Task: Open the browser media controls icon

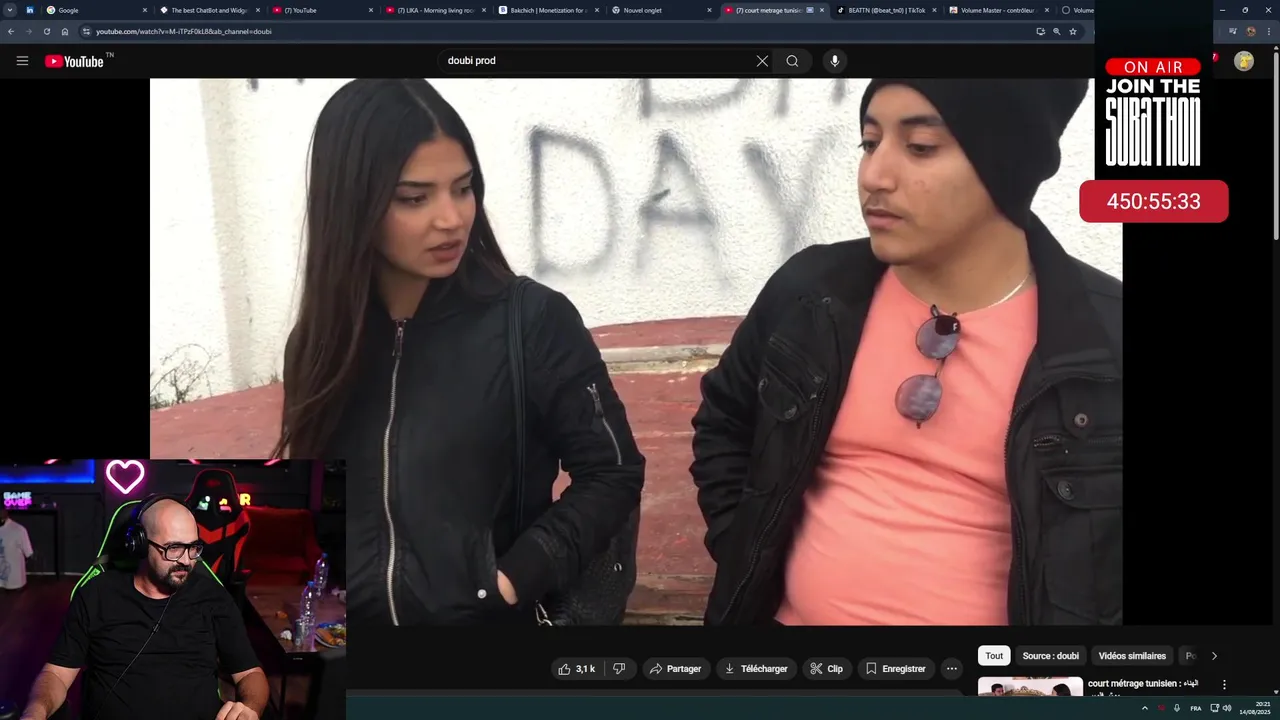Action: click(x=1232, y=31)
